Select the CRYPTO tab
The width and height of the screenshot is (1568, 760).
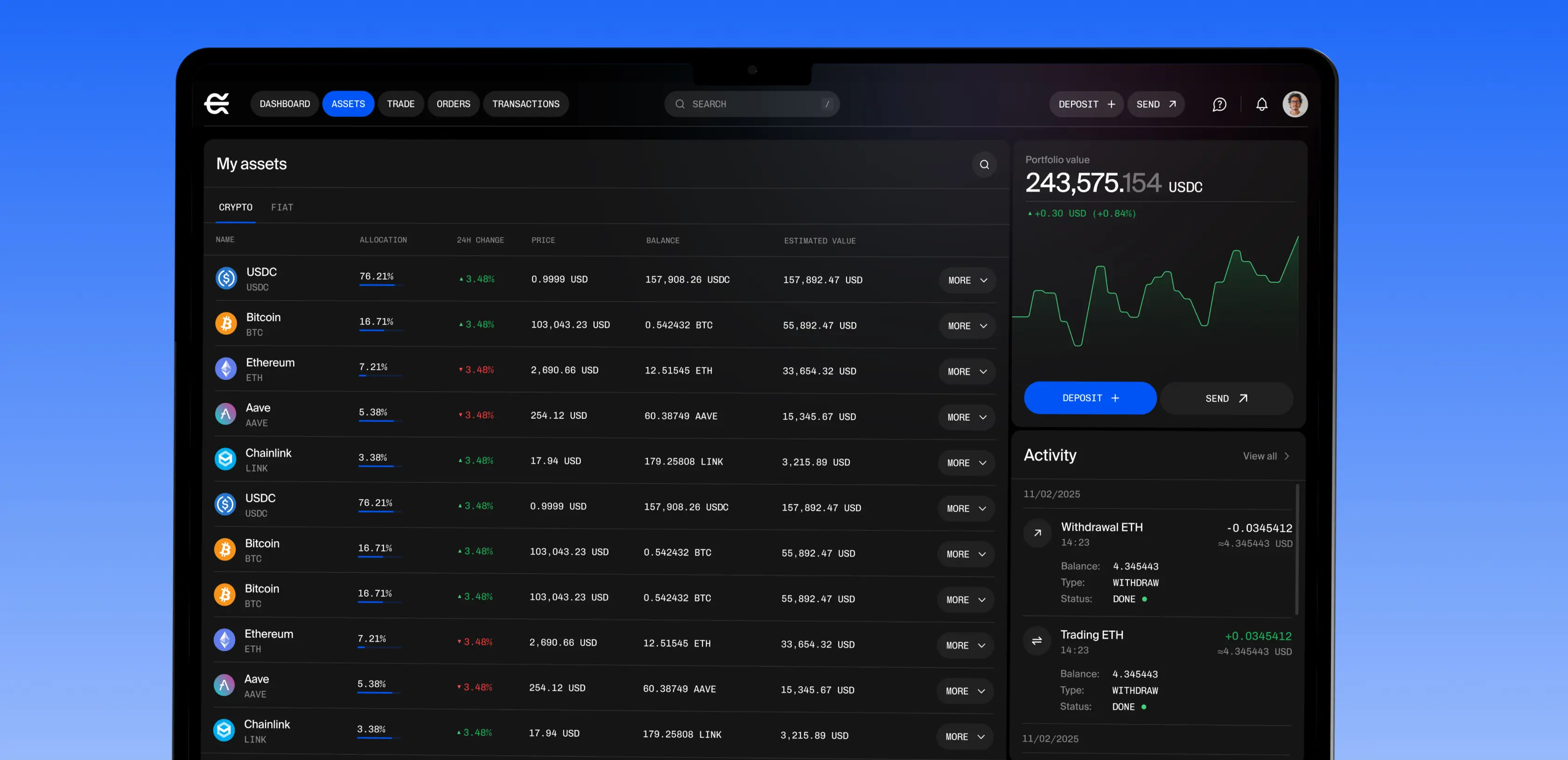click(x=236, y=207)
